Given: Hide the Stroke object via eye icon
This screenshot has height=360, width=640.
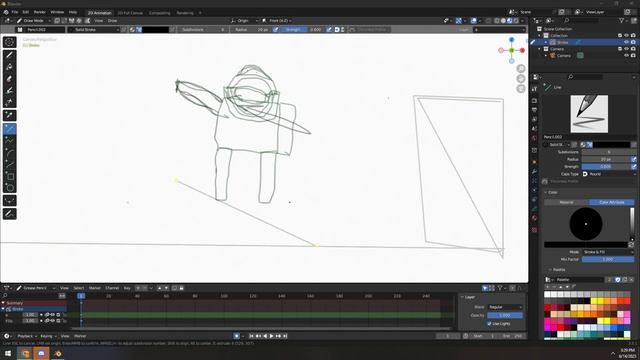Looking at the screenshot, I should (x=627, y=42).
